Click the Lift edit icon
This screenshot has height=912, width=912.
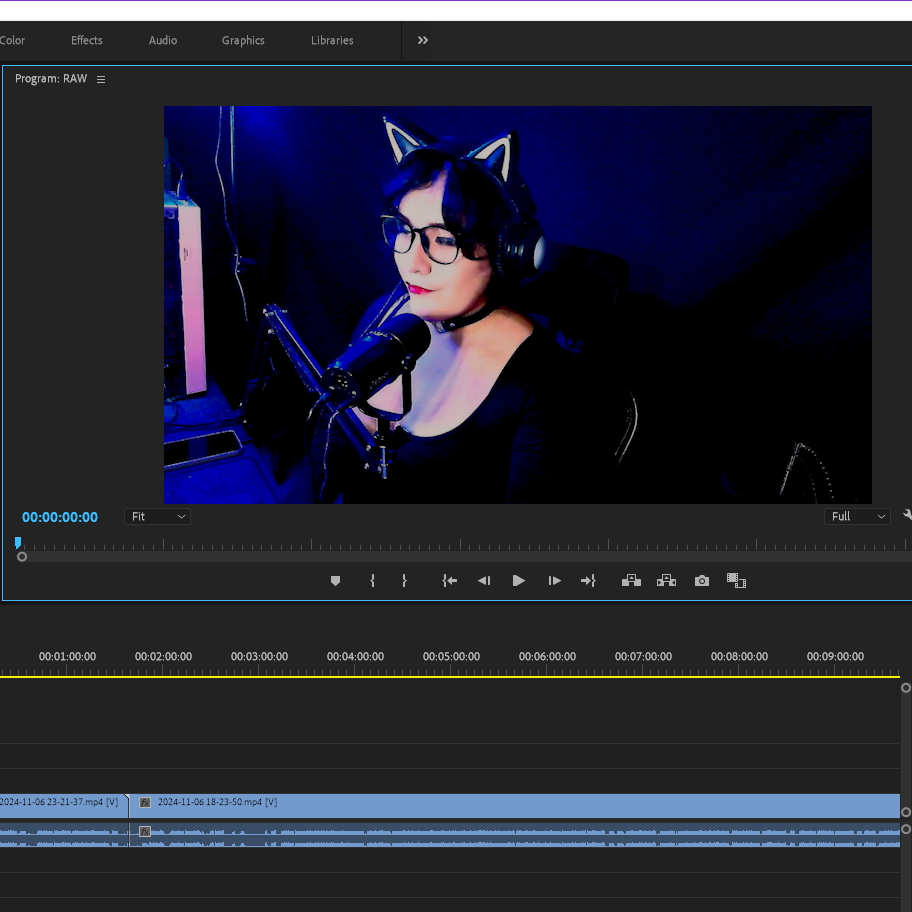(631, 581)
